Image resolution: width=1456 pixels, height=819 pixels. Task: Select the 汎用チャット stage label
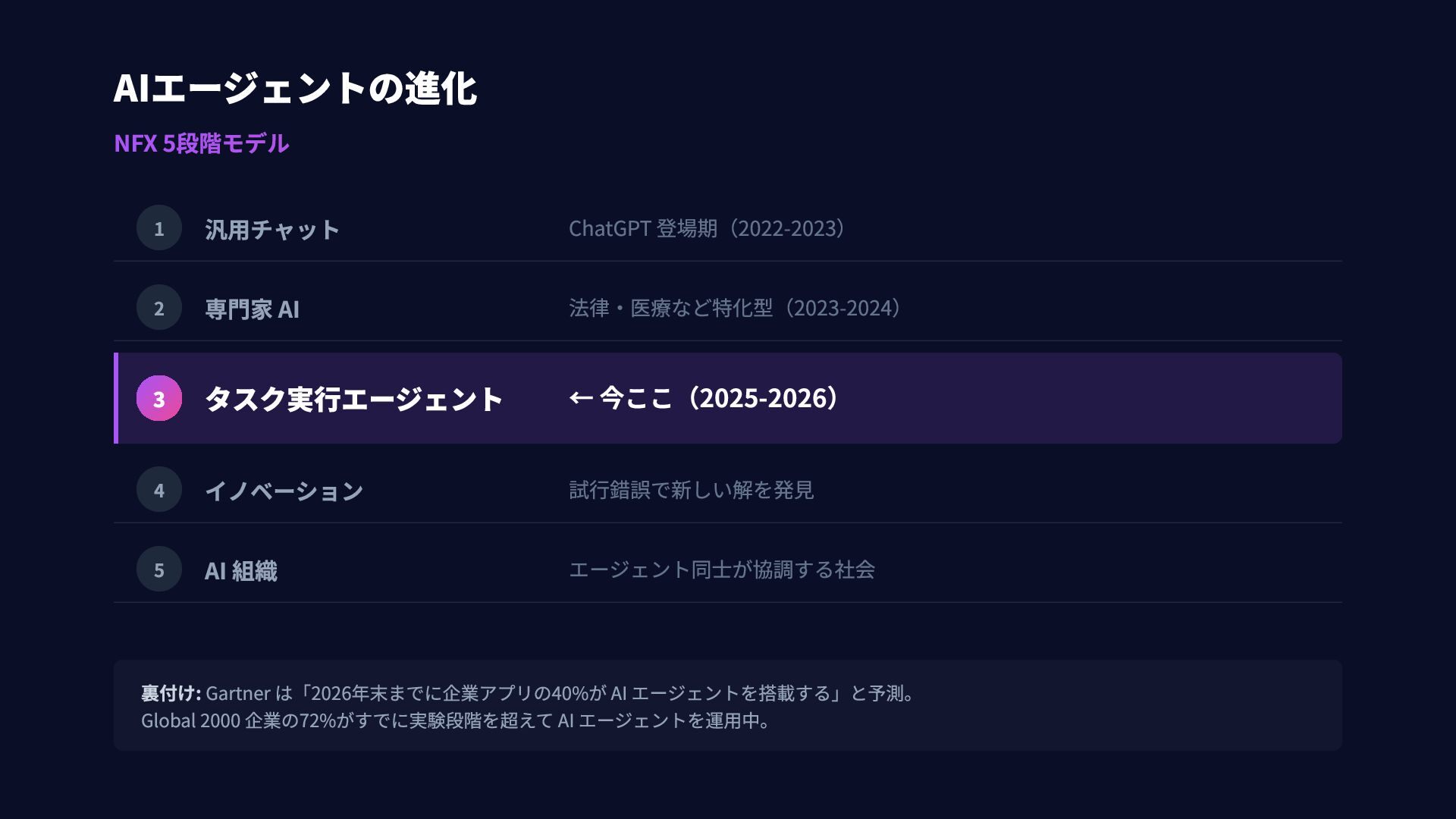coord(271,229)
